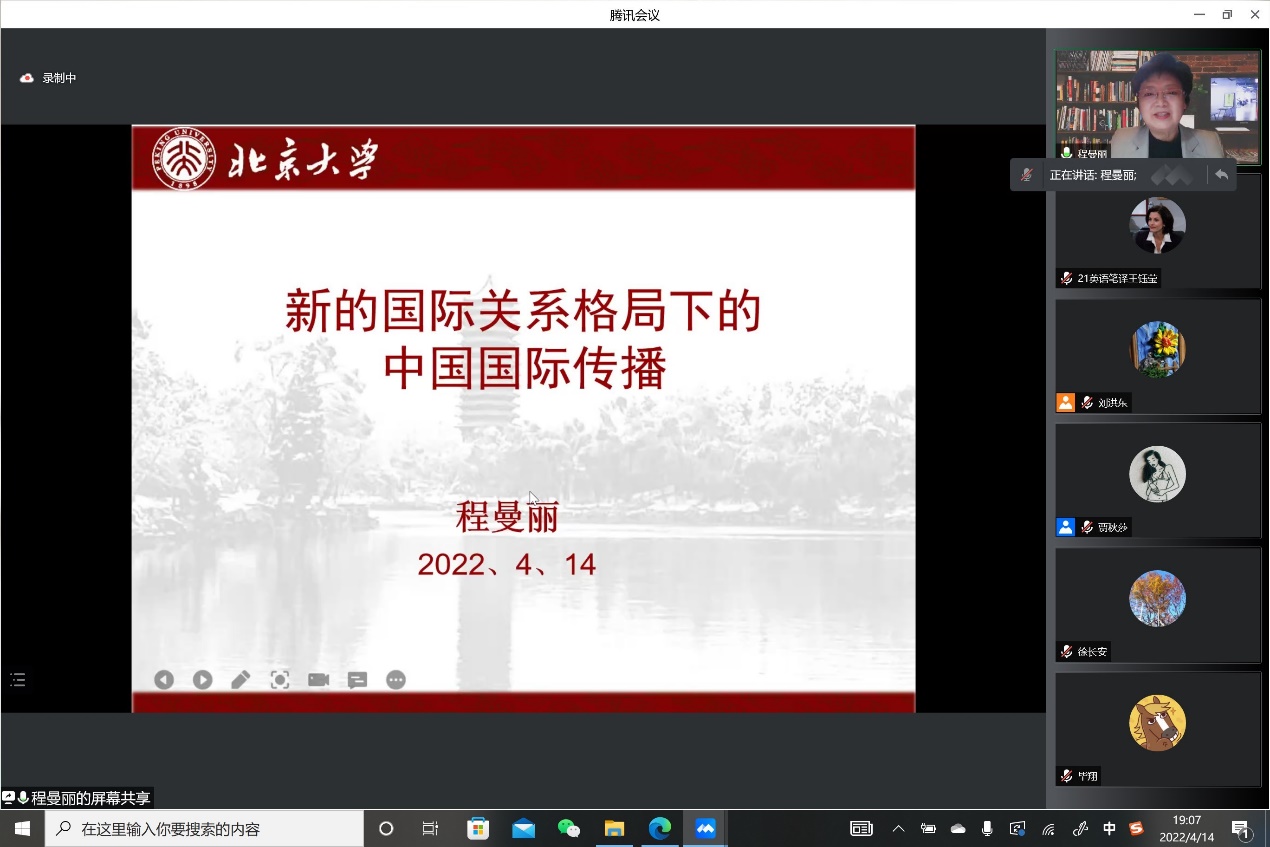Select participant tile labeled 徐长安
The width and height of the screenshot is (1270, 847).
[x=1158, y=604]
